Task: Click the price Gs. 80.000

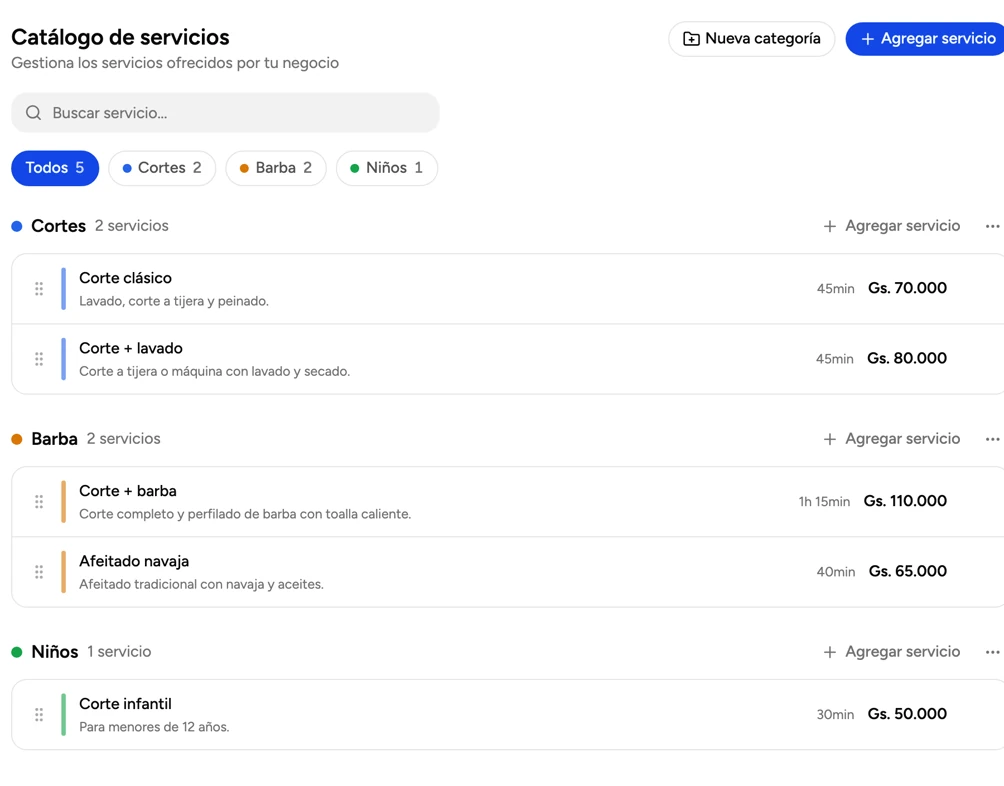Action: [x=907, y=358]
